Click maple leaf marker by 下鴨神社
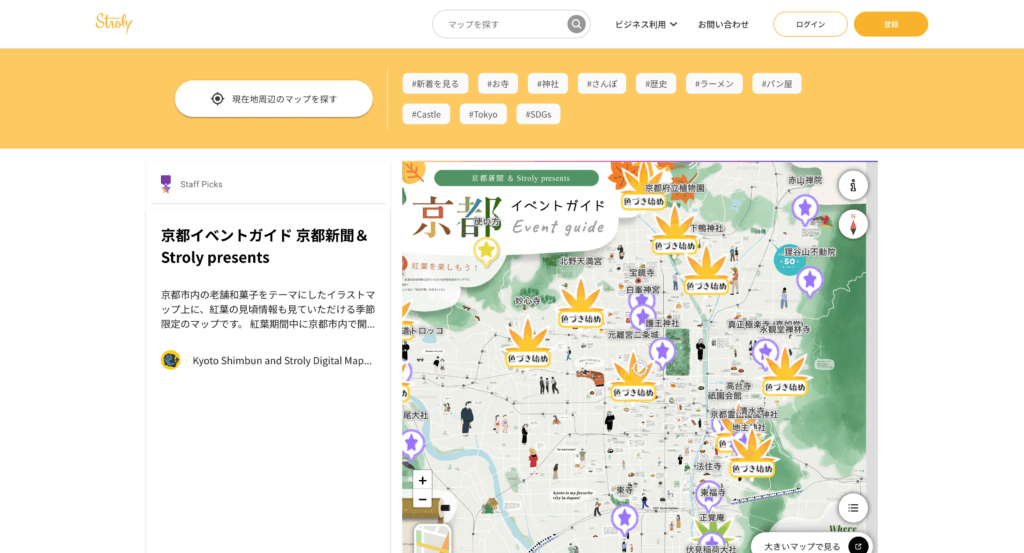 point(674,230)
